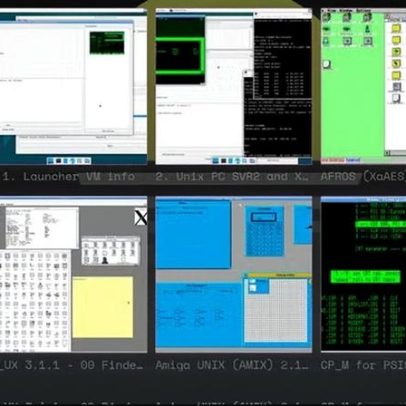Click the X logo in A/UX preview
This screenshot has height=406, width=406.
(141, 218)
